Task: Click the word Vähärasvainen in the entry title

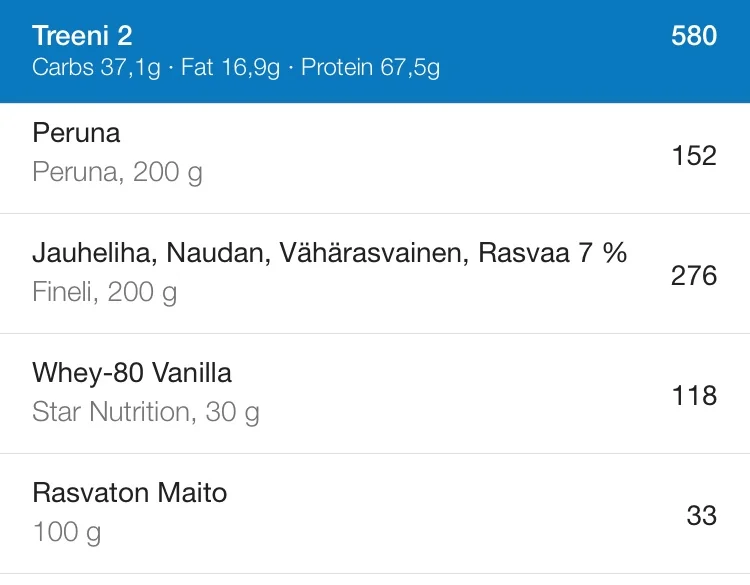Action: tap(365, 254)
